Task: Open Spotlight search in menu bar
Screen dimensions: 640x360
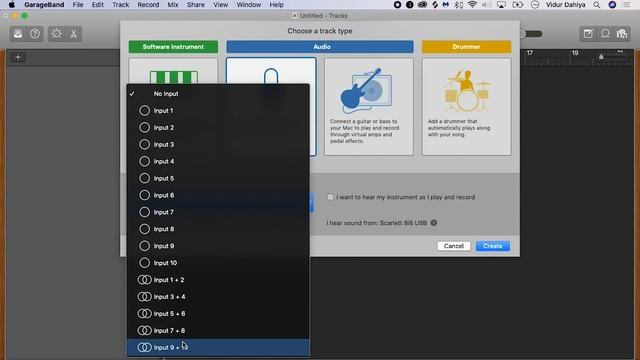Action: [x=597, y=5]
